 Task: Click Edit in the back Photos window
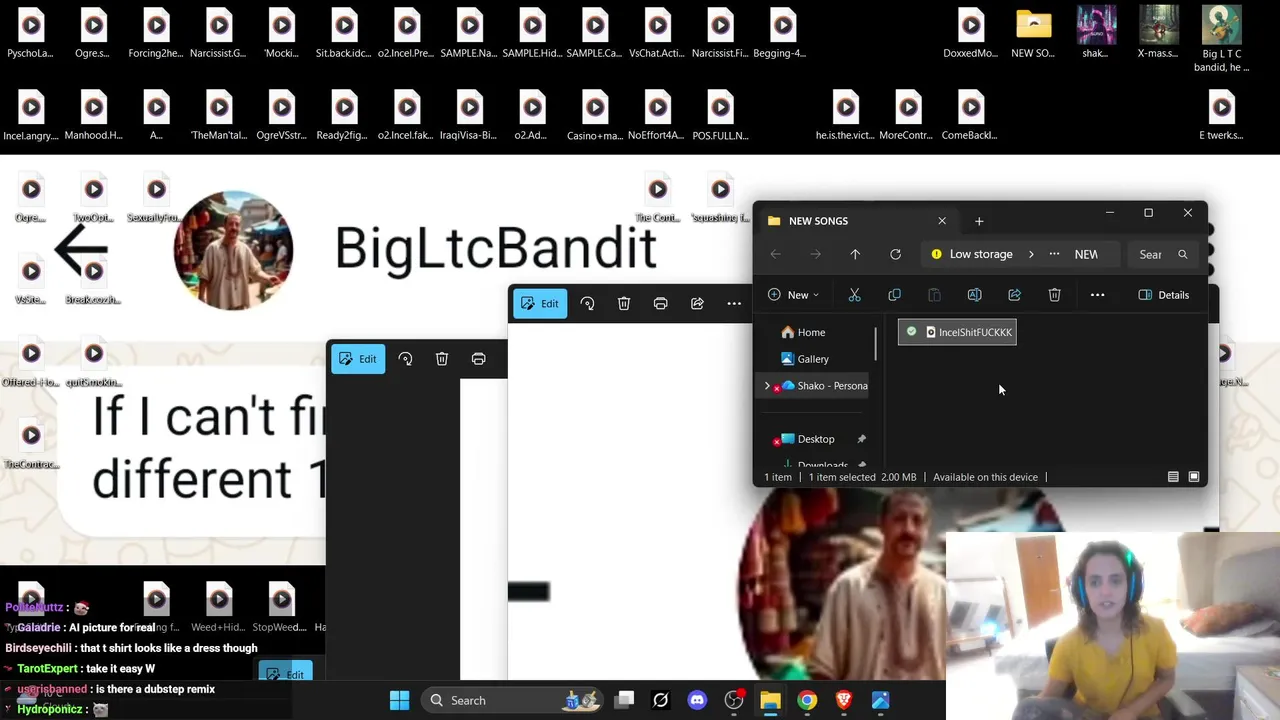tap(358, 359)
